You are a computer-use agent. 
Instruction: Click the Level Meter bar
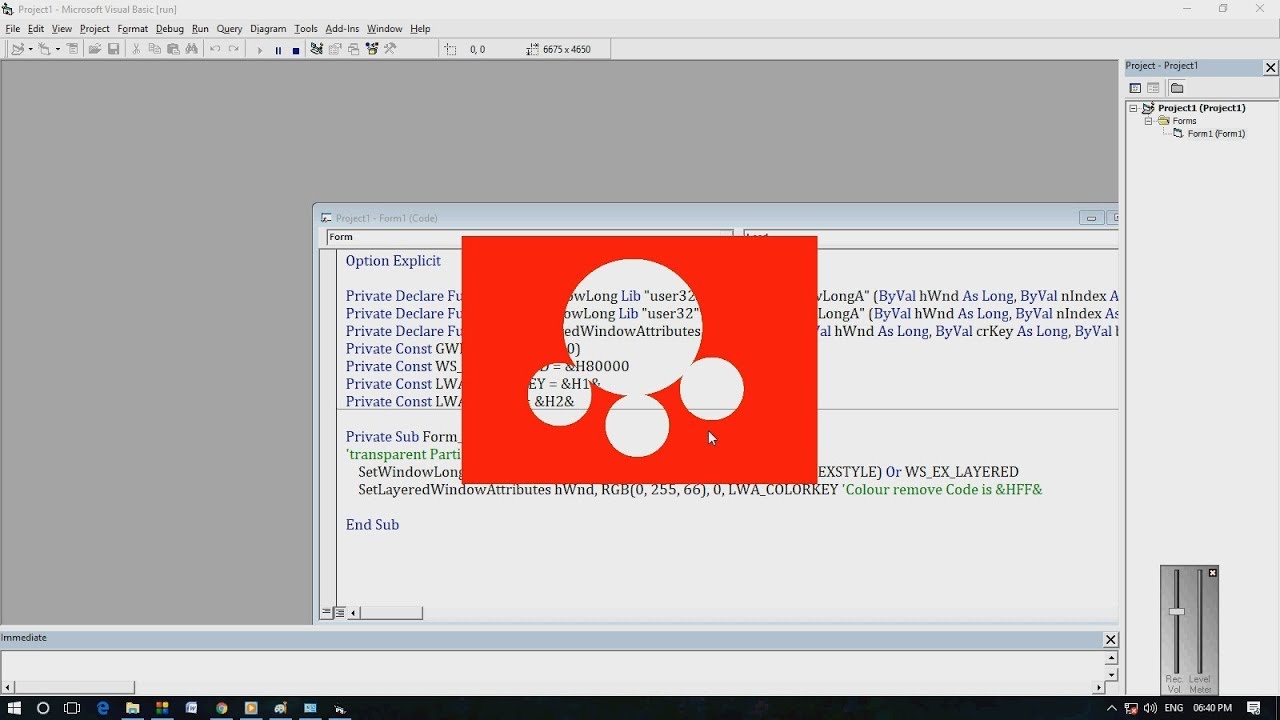tap(1200, 620)
